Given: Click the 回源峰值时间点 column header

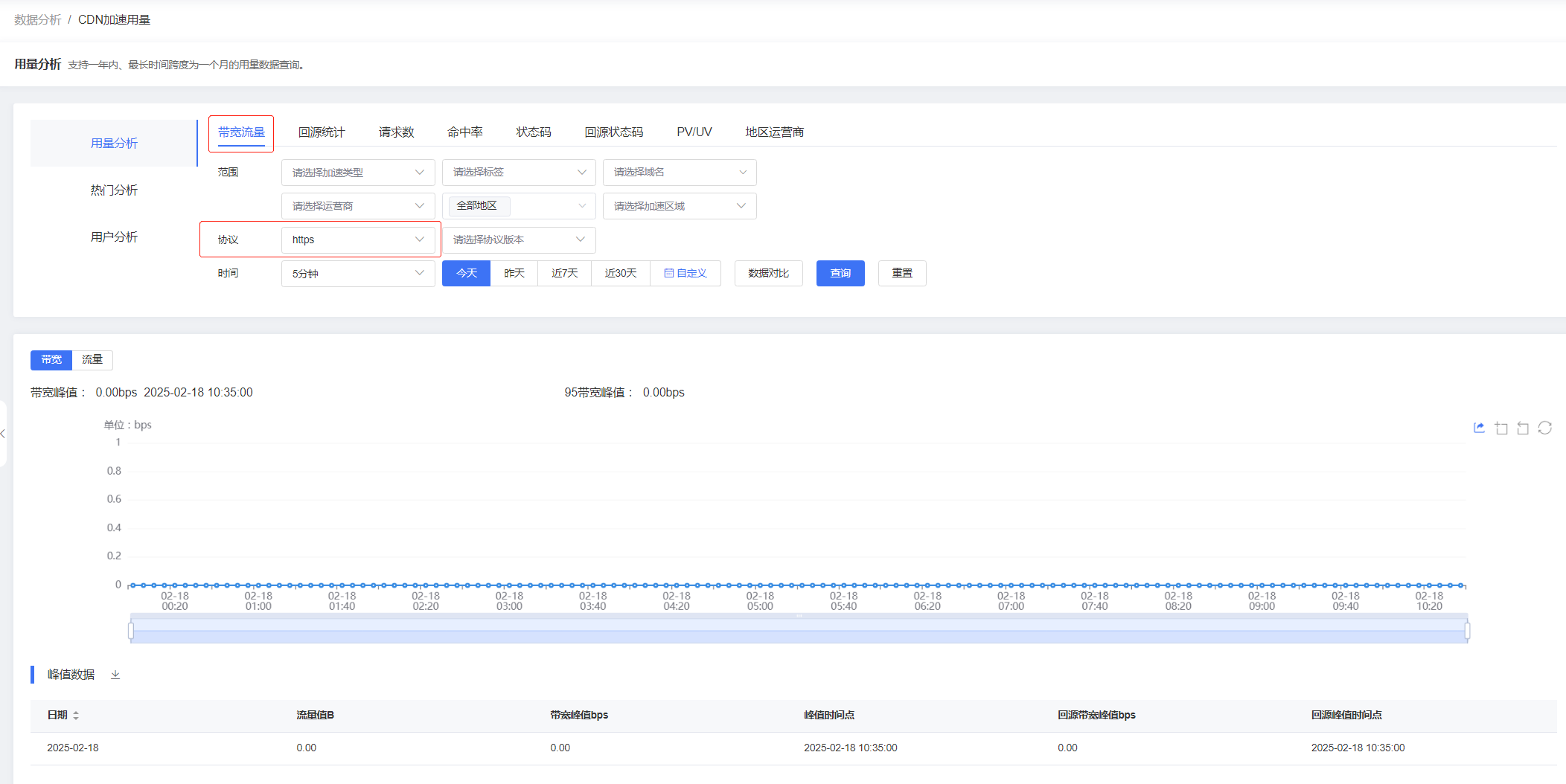Looking at the screenshot, I should coord(1346,716).
